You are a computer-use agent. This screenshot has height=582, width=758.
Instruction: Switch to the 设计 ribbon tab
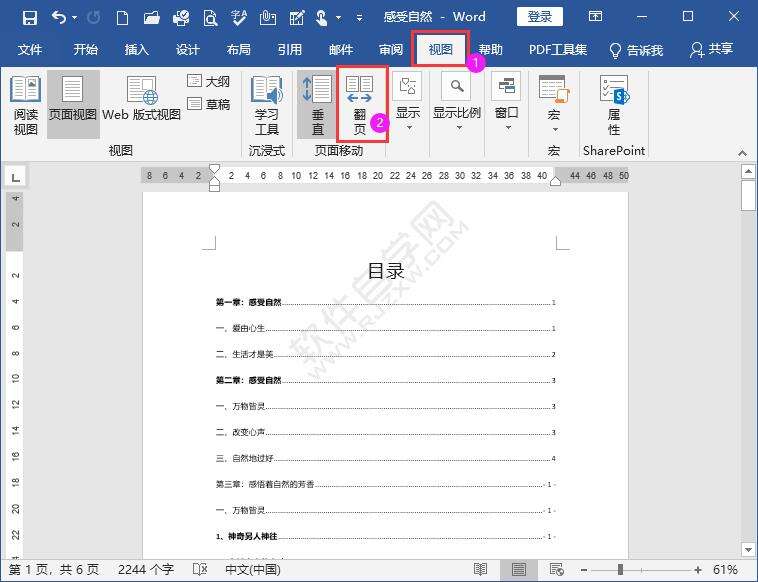[x=188, y=49]
